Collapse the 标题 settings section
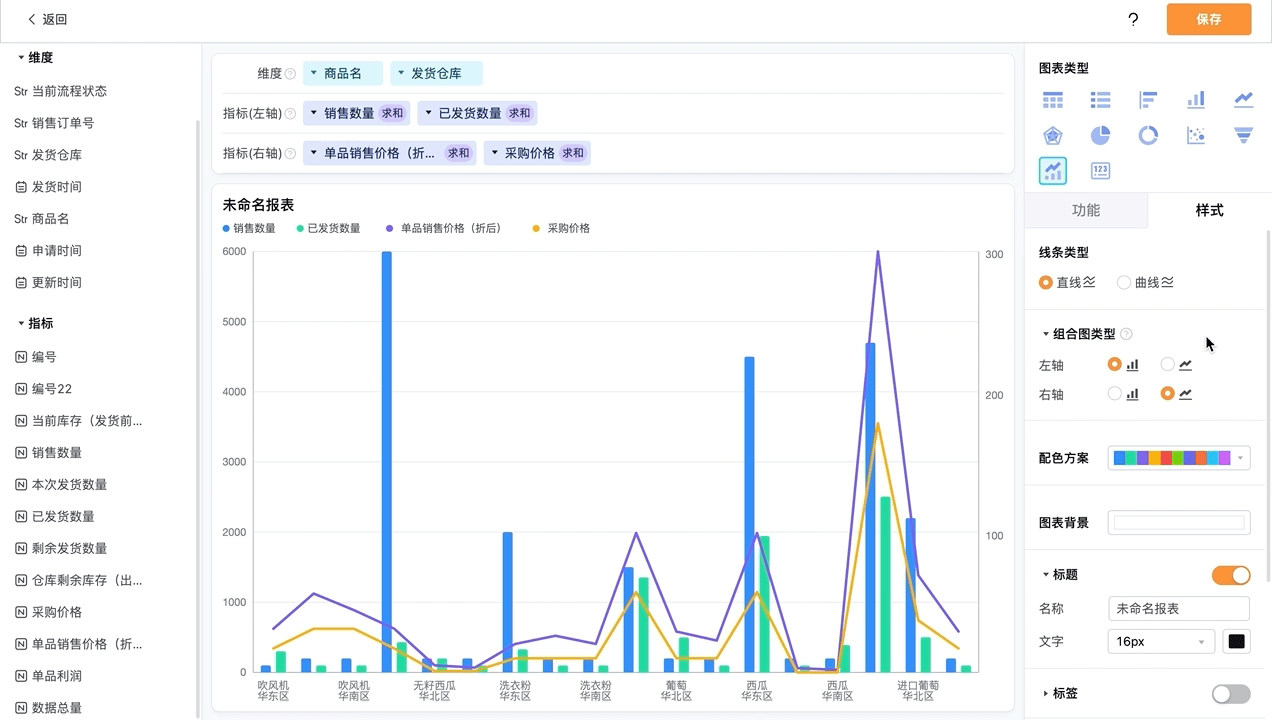 tap(1046, 575)
